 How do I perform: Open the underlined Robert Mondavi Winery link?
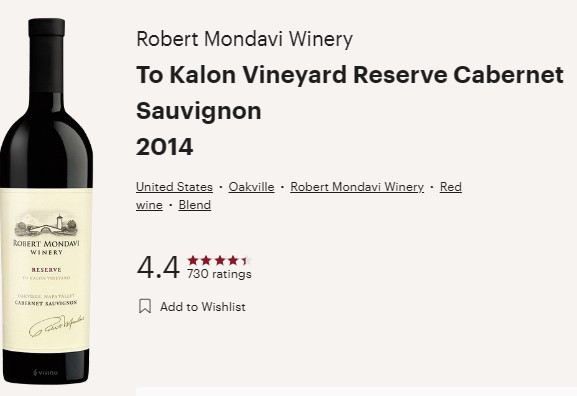pyautogui.click(x=357, y=187)
